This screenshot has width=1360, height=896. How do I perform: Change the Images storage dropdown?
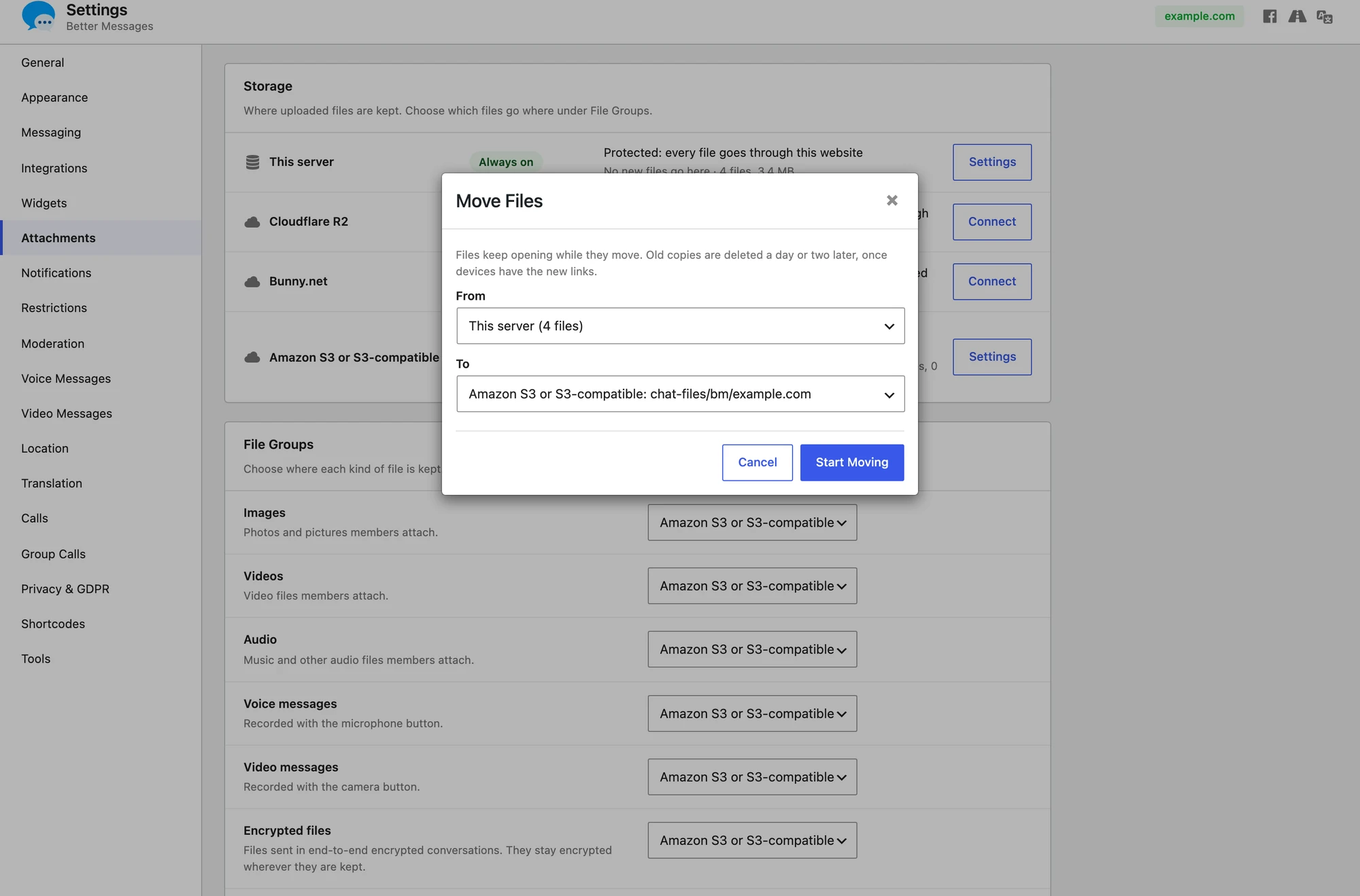[752, 522]
